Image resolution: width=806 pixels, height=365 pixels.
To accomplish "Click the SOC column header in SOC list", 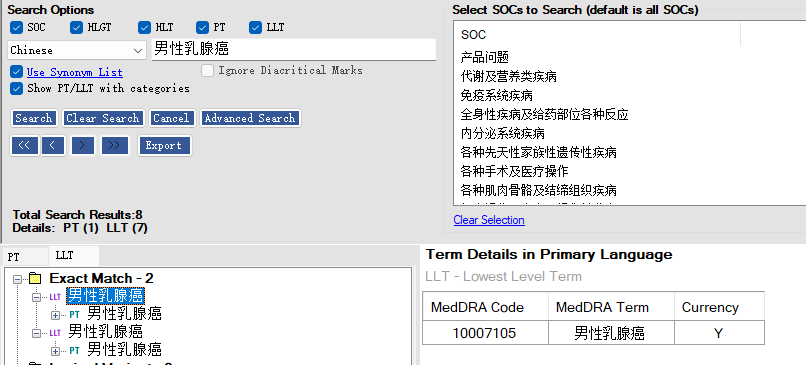I will pos(597,35).
